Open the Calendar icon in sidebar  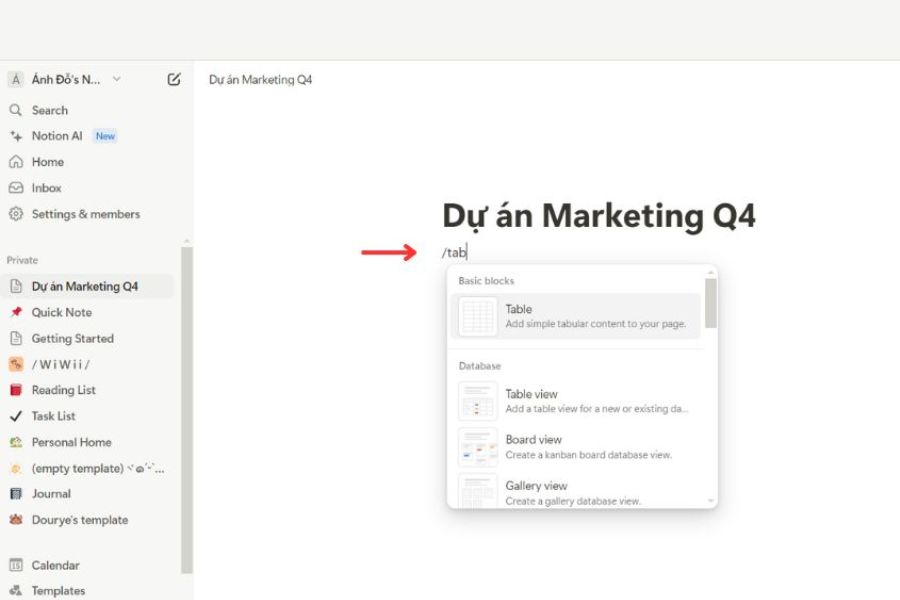(x=16, y=565)
